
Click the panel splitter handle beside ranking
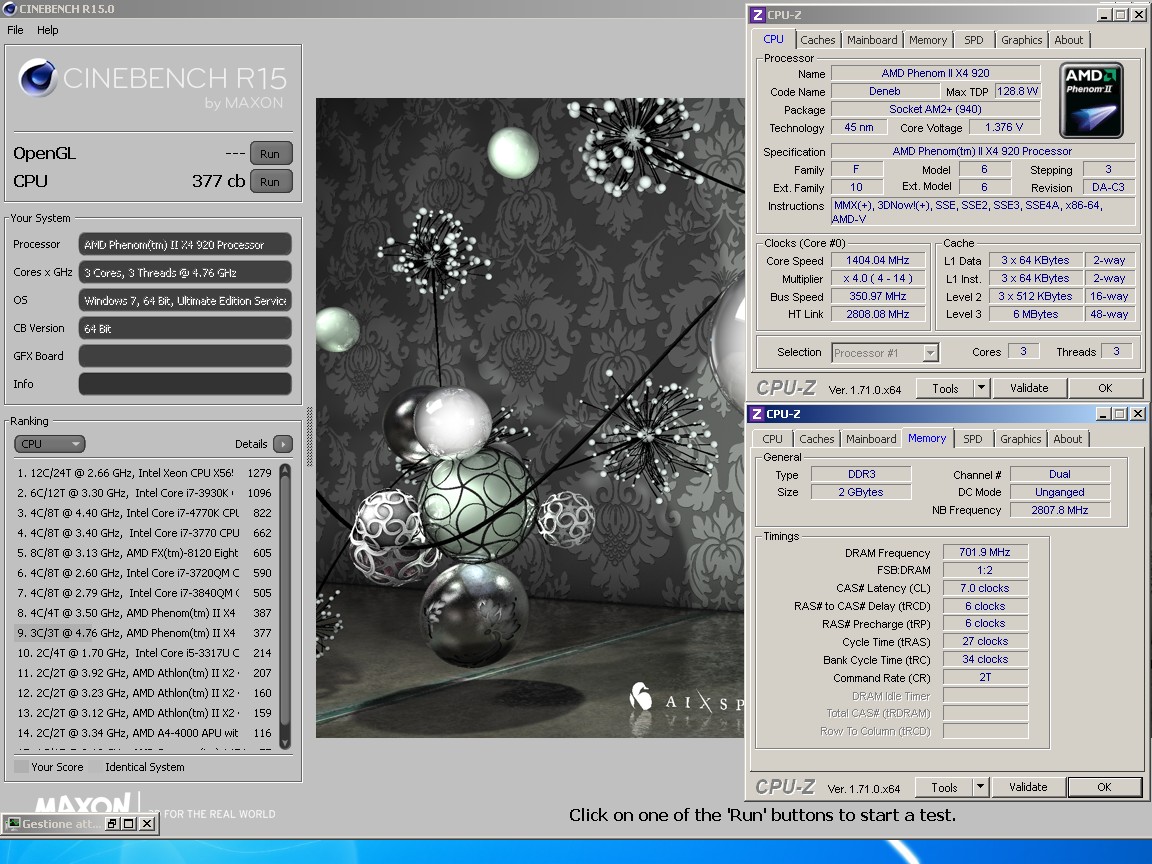point(309,437)
